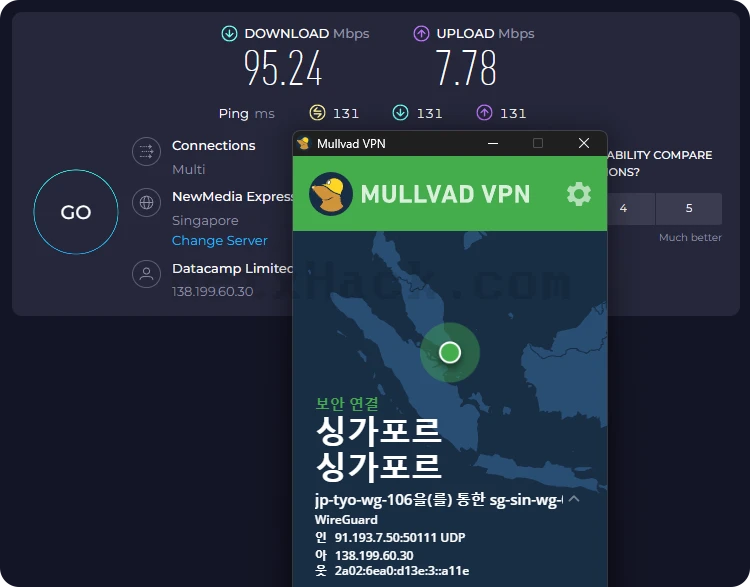
Task: Click the Connections heading
Action: click(213, 145)
